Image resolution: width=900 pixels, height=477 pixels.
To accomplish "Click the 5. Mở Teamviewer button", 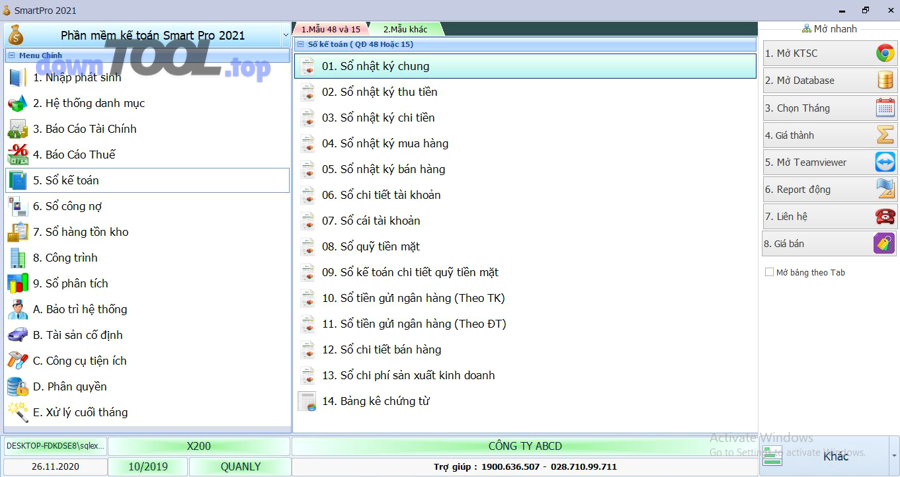I will (829, 162).
